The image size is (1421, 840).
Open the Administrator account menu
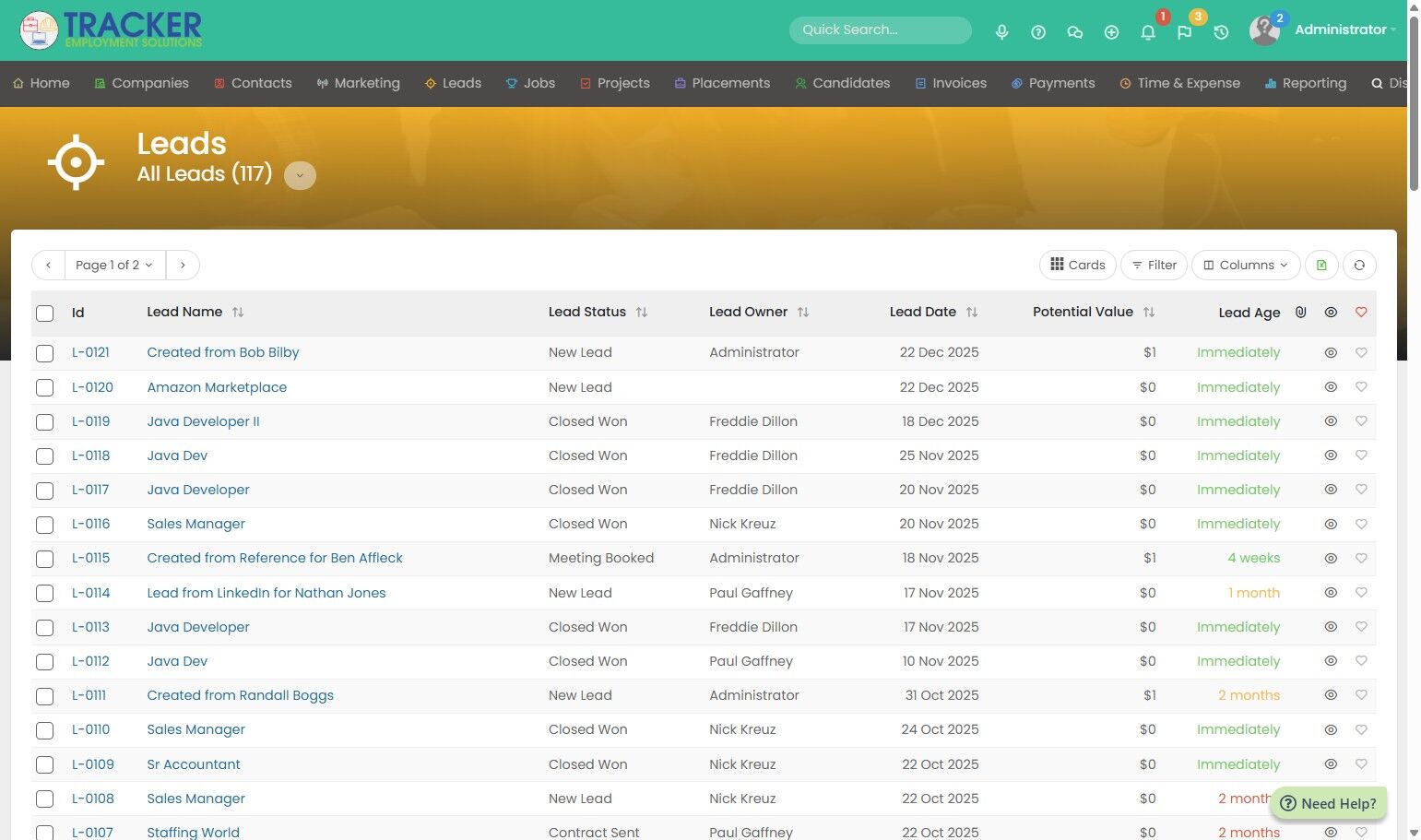(x=1345, y=30)
